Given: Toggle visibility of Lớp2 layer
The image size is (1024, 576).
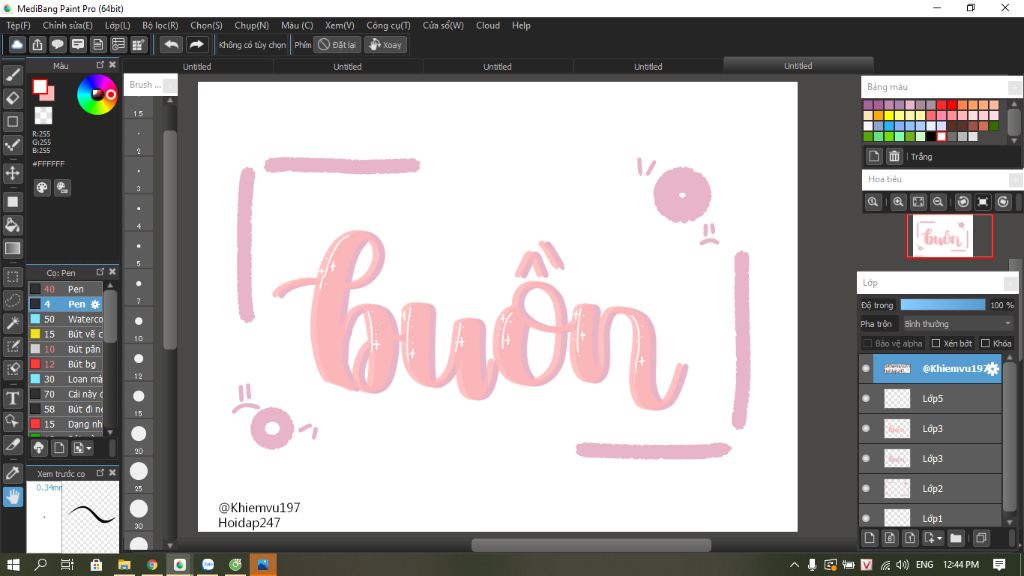Looking at the screenshot, I should 866,488.
